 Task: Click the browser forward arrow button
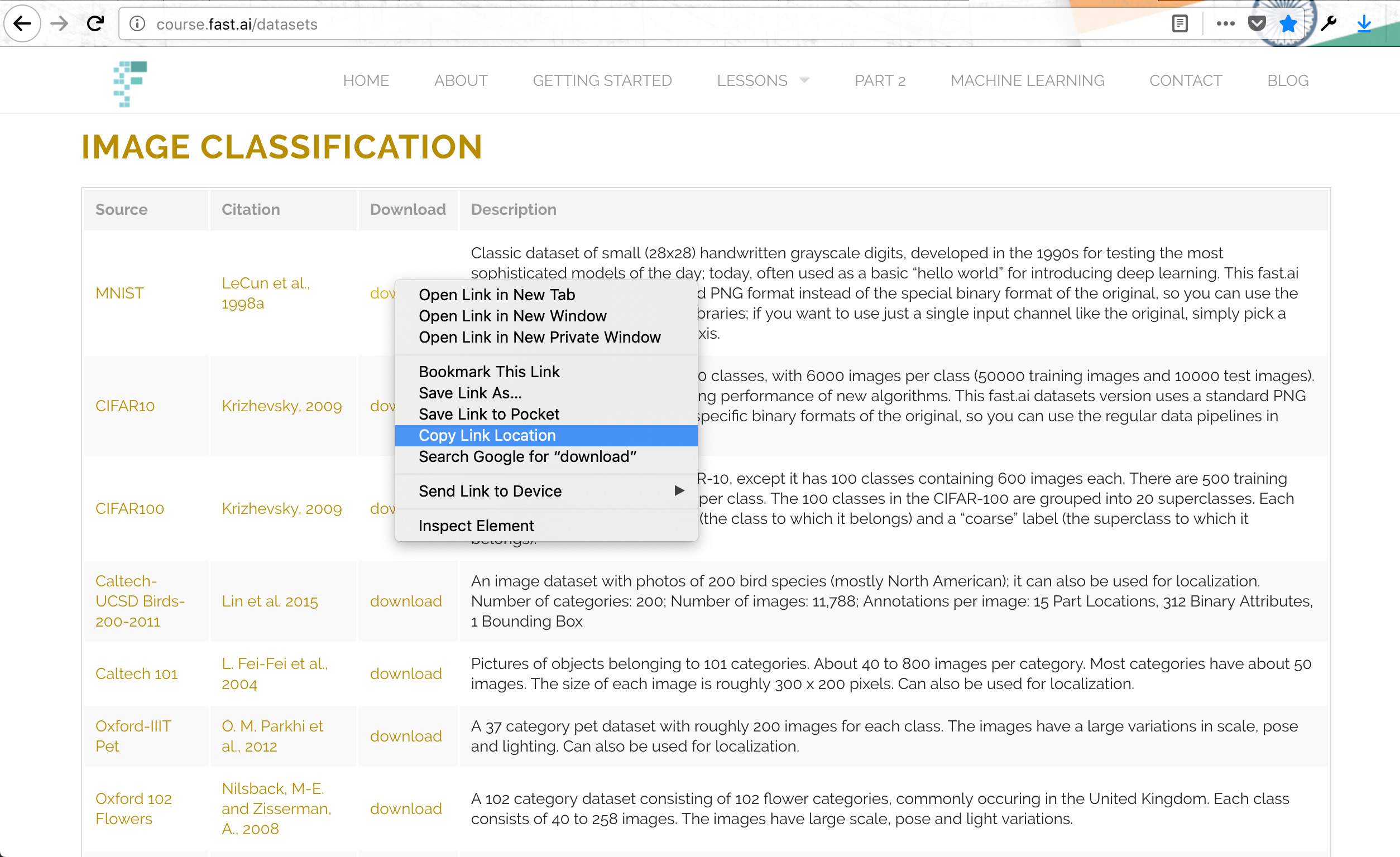pyautogui.click(x=59, y=24)
